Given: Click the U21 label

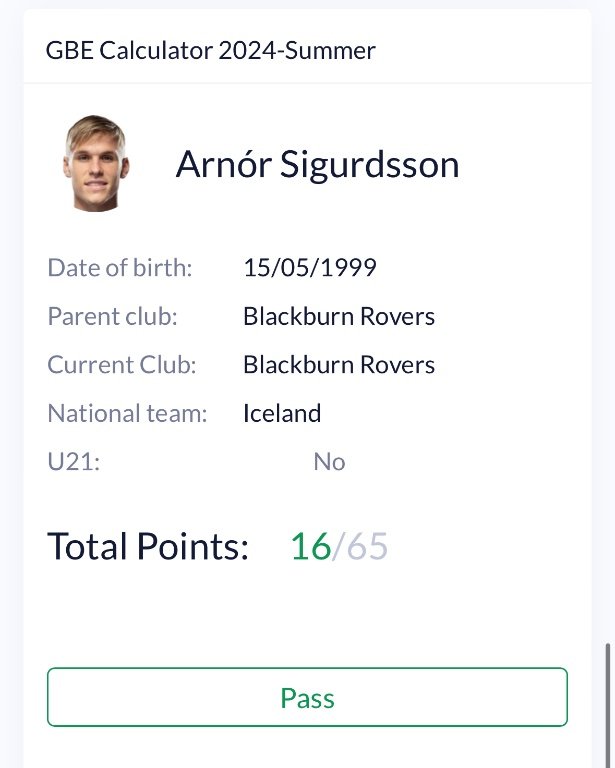Looking at the screenshot, I should point(74,461).
